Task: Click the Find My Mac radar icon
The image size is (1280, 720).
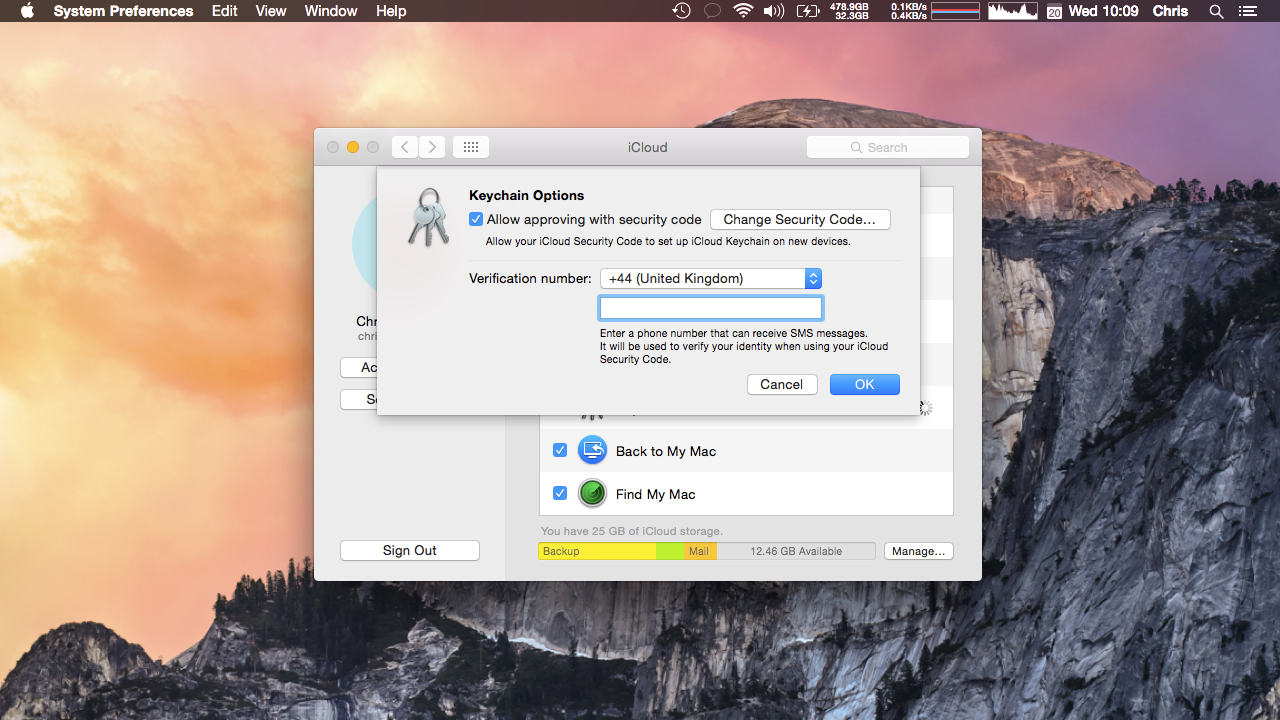Action: coord(593,493)
